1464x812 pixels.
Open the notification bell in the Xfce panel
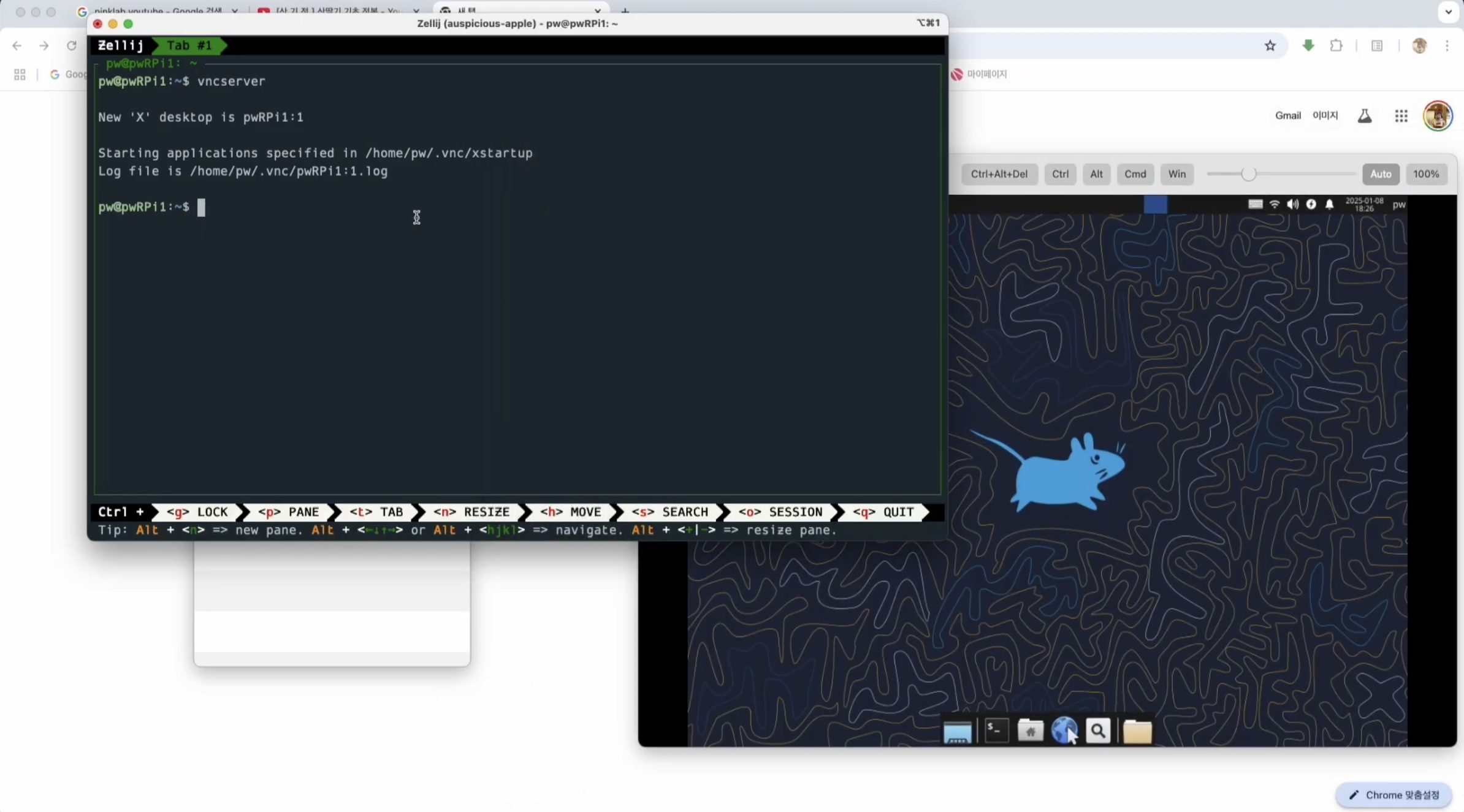pyautogui.click(x=1329, y=205)
